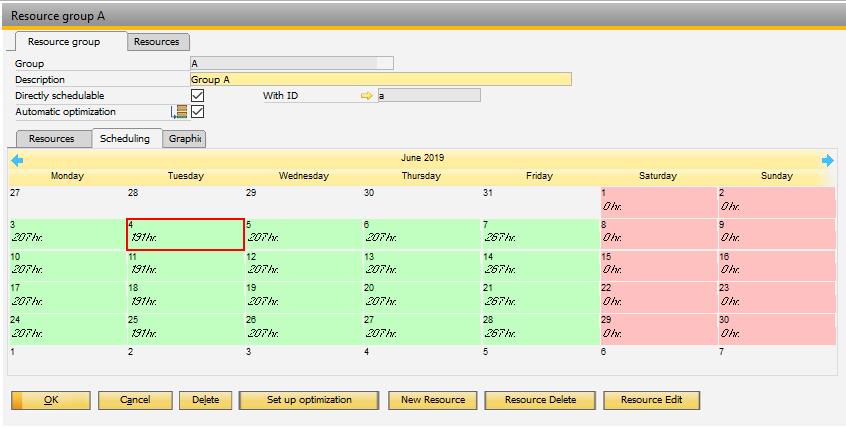Click the Description field containing Group A
846x428 pixels.
coord(380,80)
